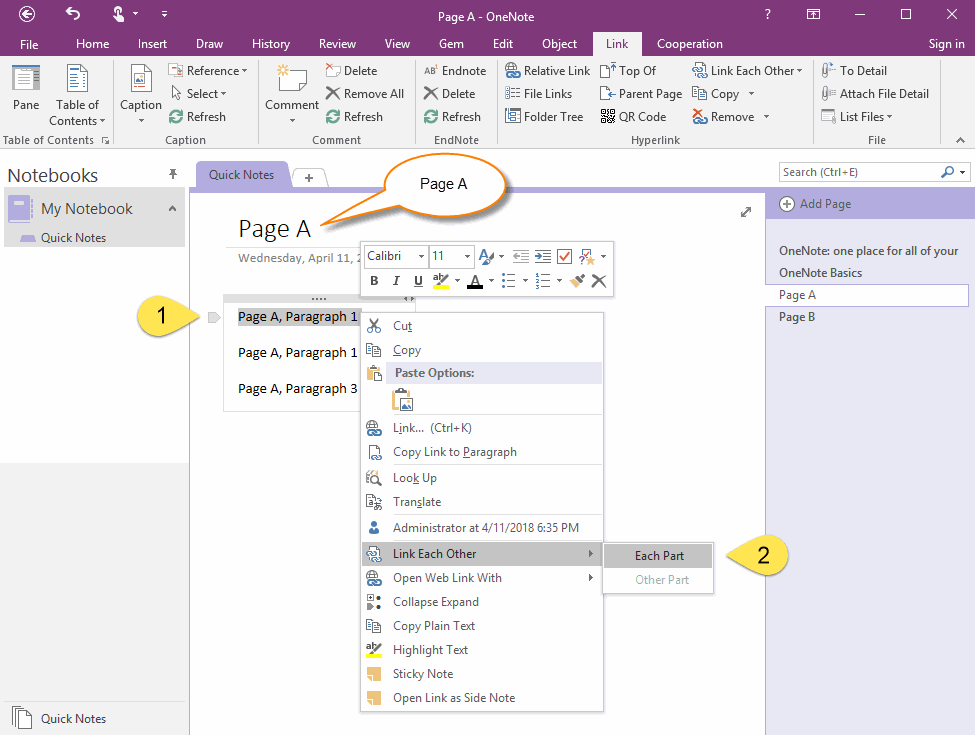Screen dimensions: 975x735
Task: Switch to the Gem tab
Action: pyautogui.click(x=451, y=44)
